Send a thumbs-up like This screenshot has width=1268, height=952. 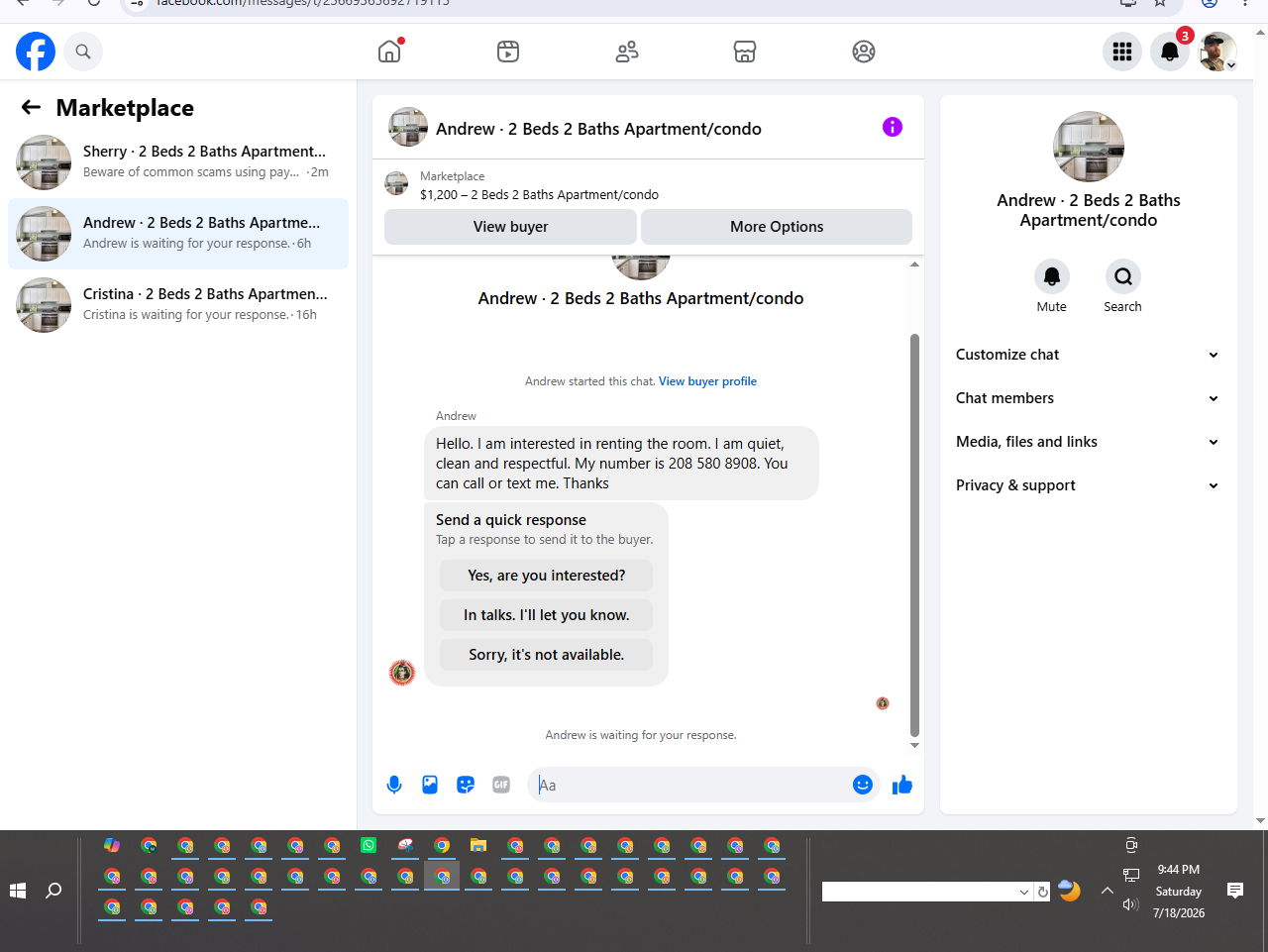click(902, 785)
